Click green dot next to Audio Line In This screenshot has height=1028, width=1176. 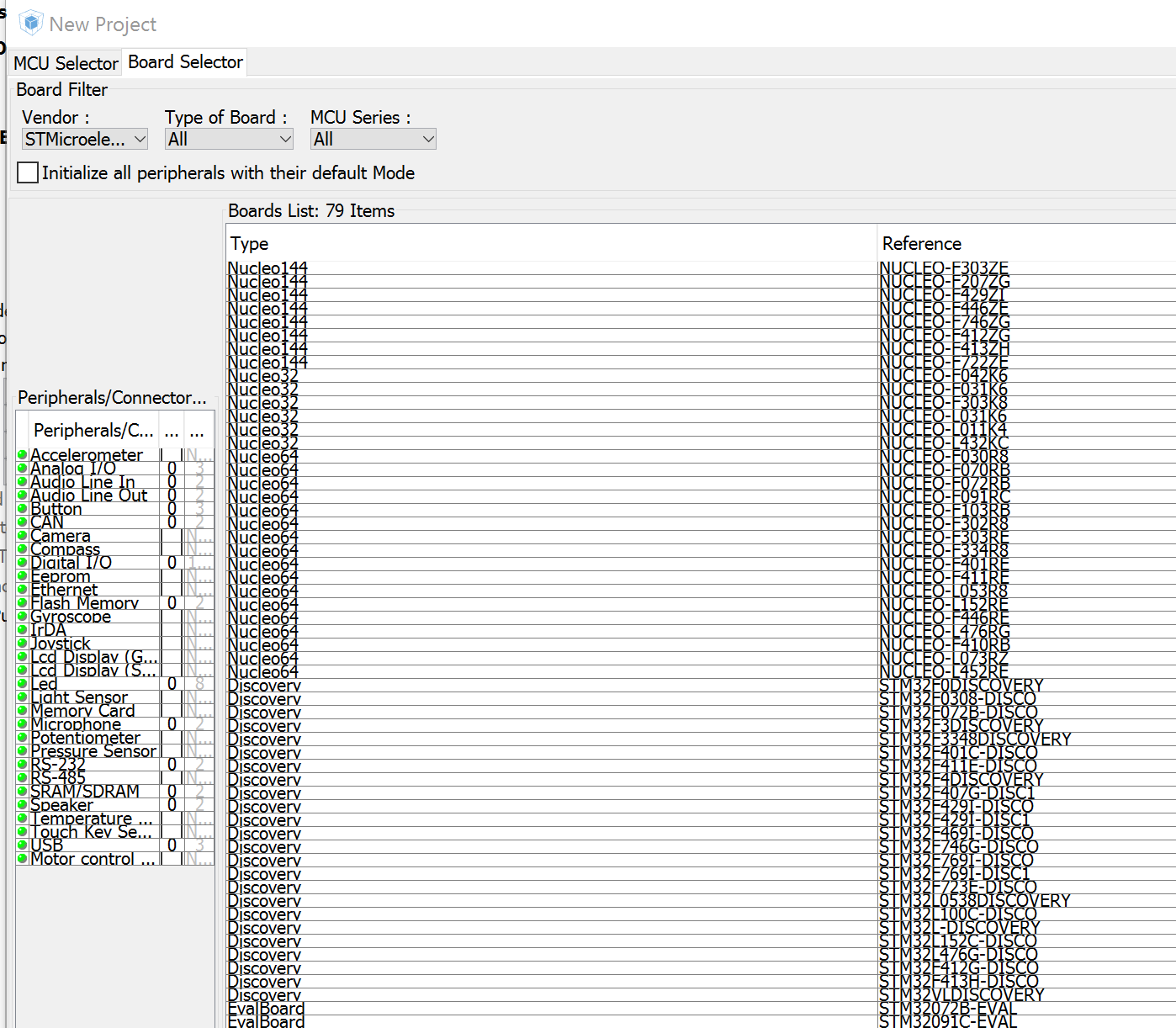(x=23, y=482)
